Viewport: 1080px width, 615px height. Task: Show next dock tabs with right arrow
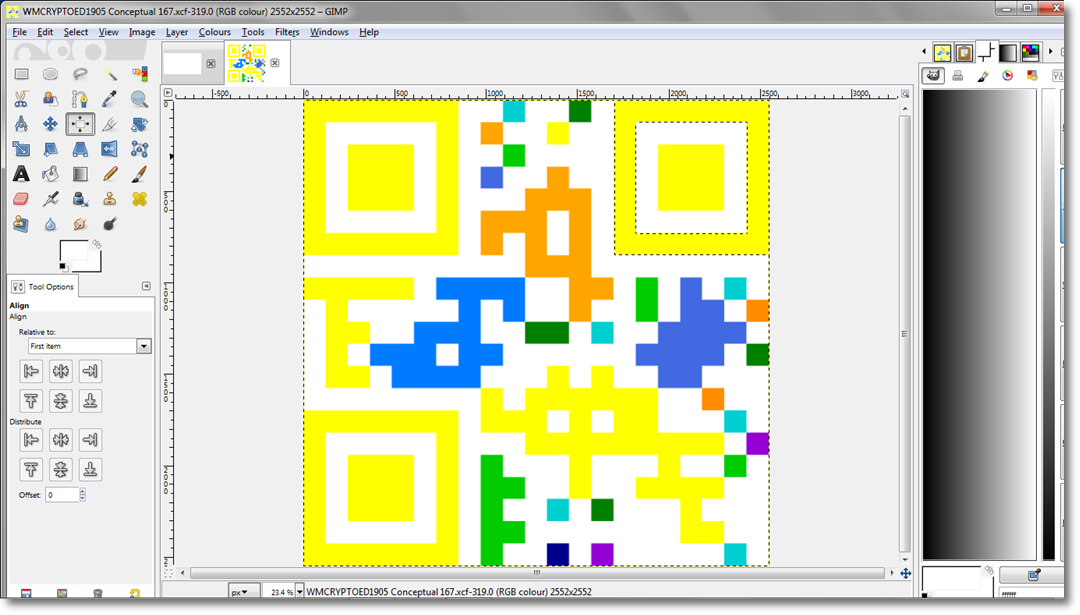pos(1050,52)
